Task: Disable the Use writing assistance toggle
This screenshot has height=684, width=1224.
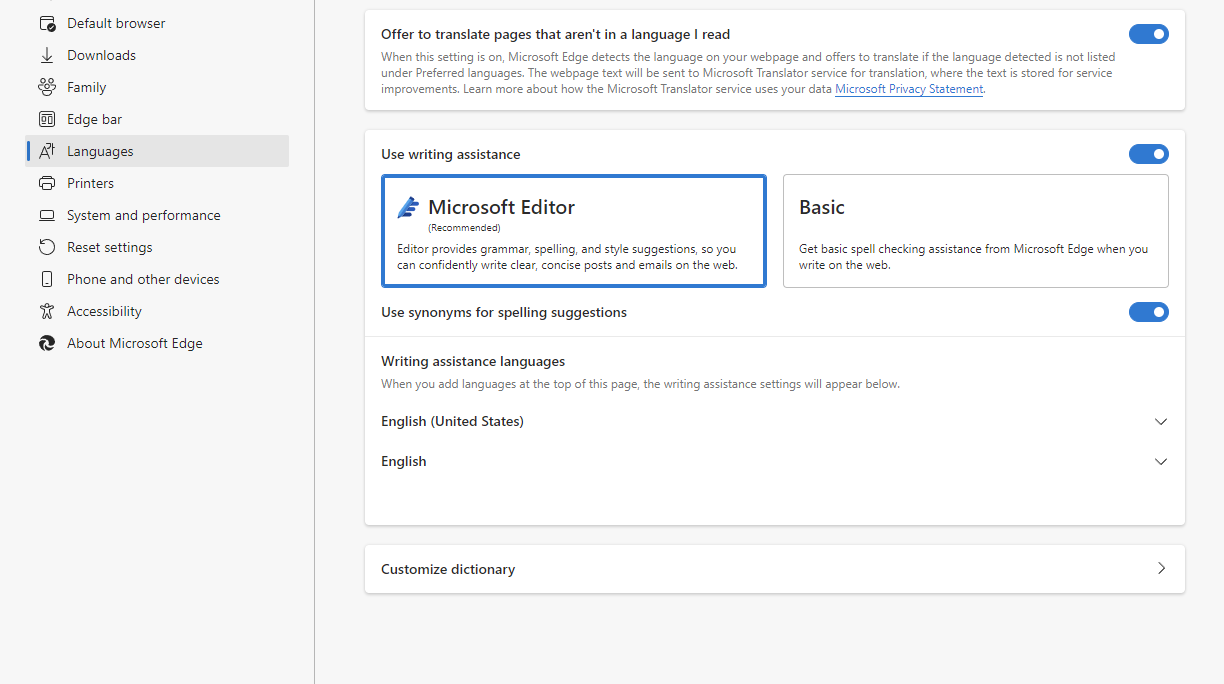Action: (x=1148, y=154)
